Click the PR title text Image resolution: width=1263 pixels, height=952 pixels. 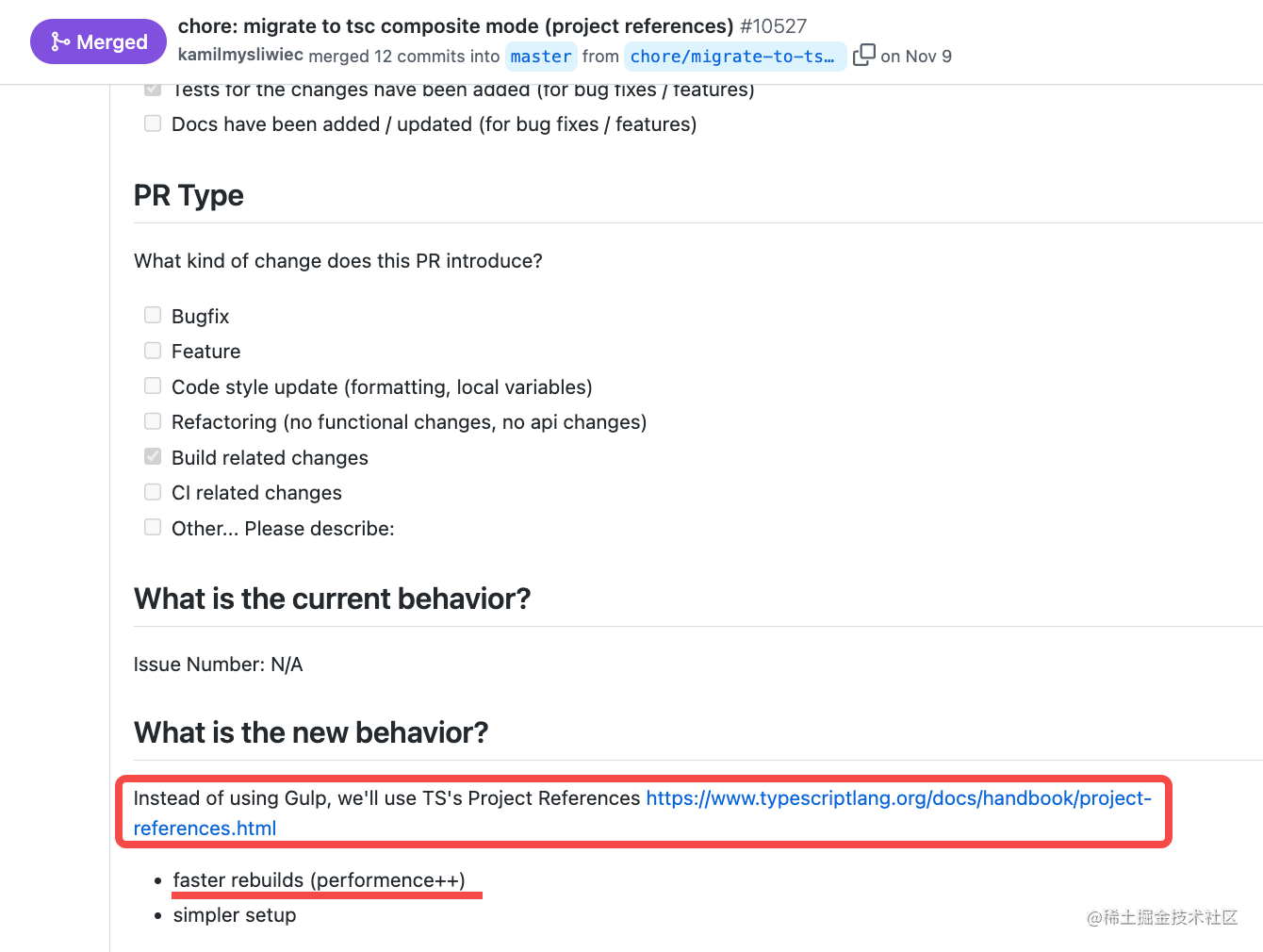click(x=455, y=25)
